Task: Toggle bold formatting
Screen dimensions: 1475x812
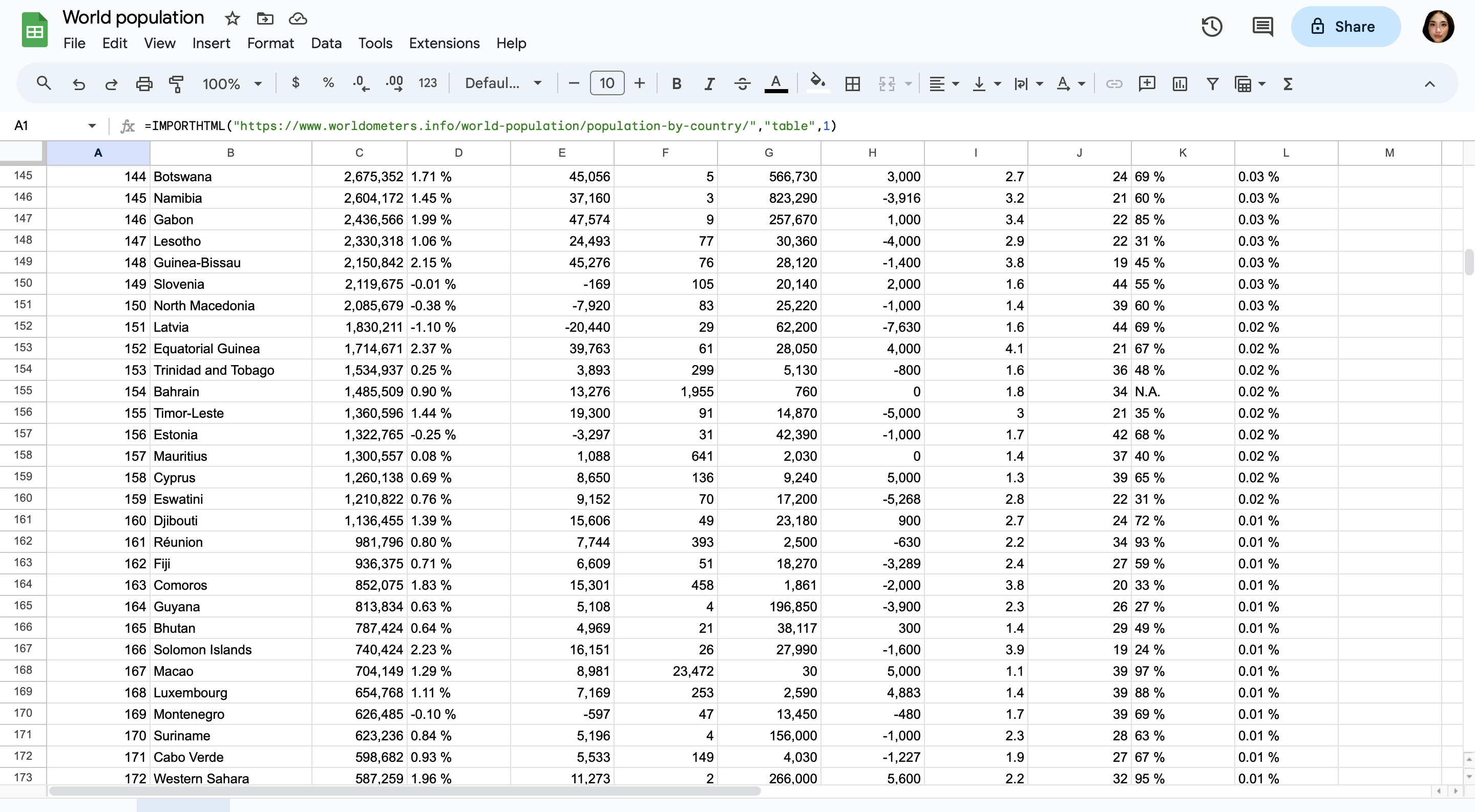Action: pos(676,83)
